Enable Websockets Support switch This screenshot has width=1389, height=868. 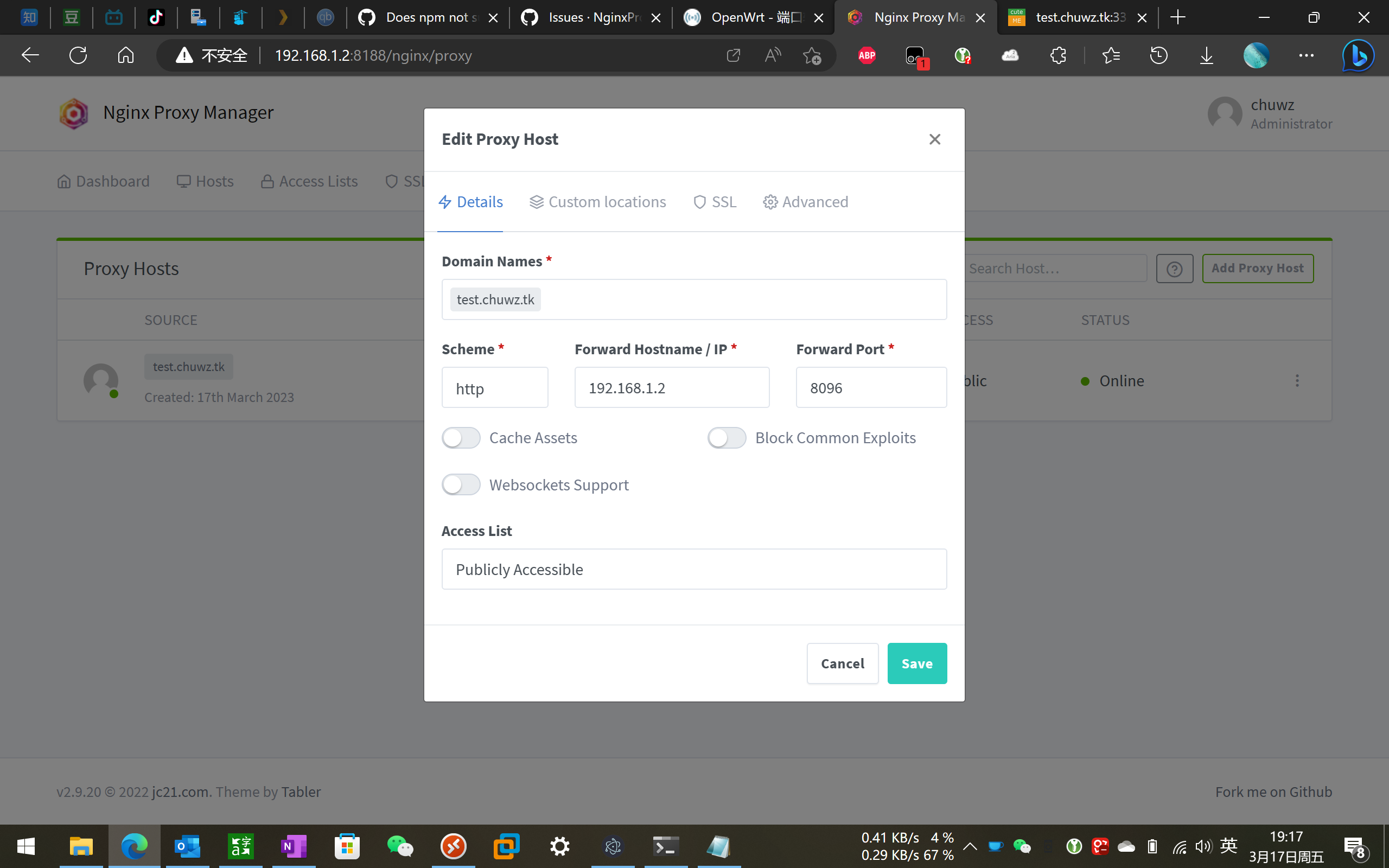[461, 485]
